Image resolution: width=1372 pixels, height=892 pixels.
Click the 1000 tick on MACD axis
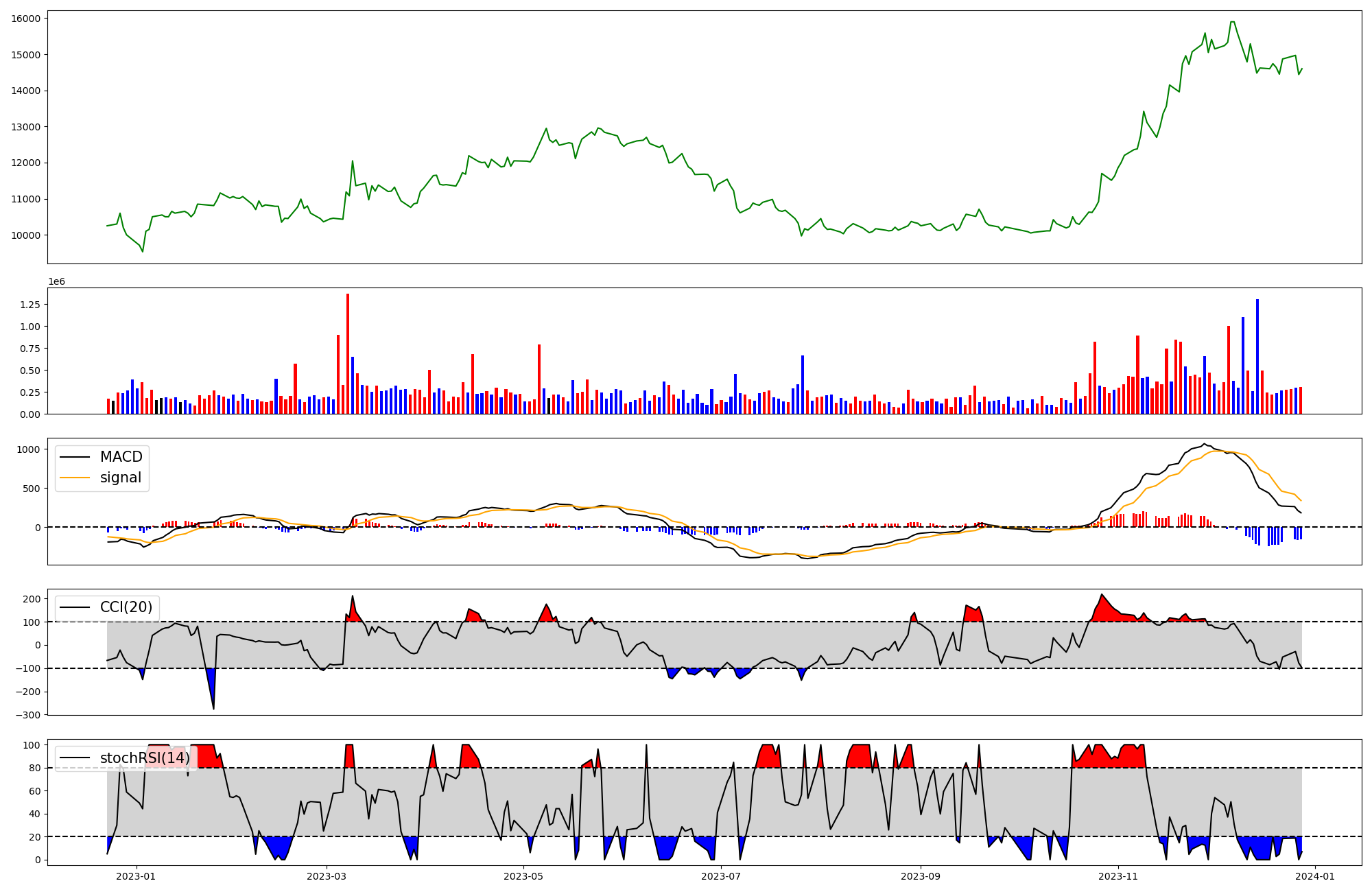[29, 449]
